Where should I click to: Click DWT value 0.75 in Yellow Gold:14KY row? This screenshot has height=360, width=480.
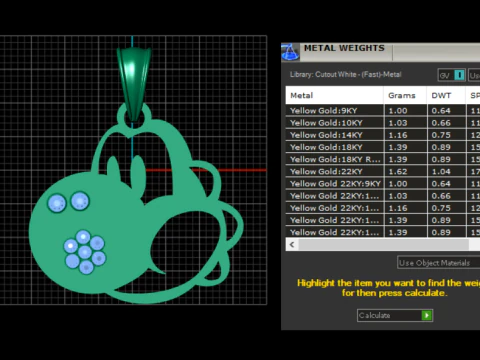[441, 135]
